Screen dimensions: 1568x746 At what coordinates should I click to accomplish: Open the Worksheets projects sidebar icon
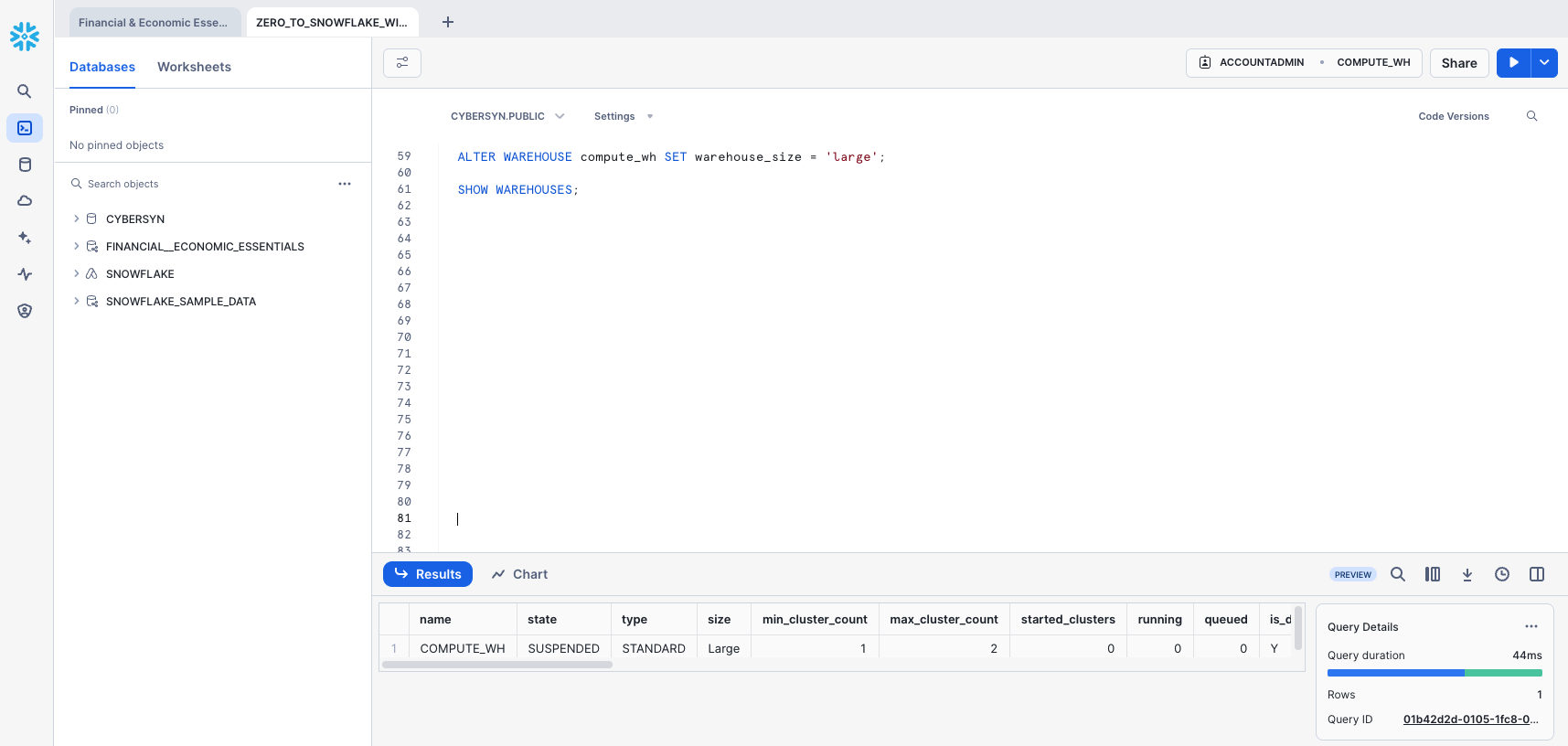point(25,128)
